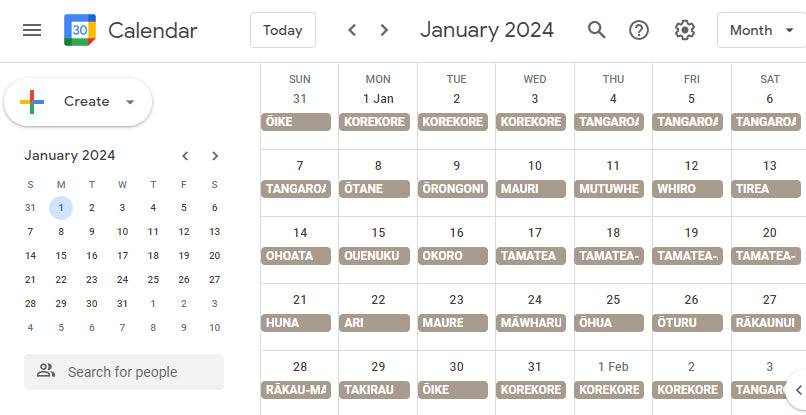Mini calendar previous month arrow
This screenshot has width=806, height=415.
point(185,156)
